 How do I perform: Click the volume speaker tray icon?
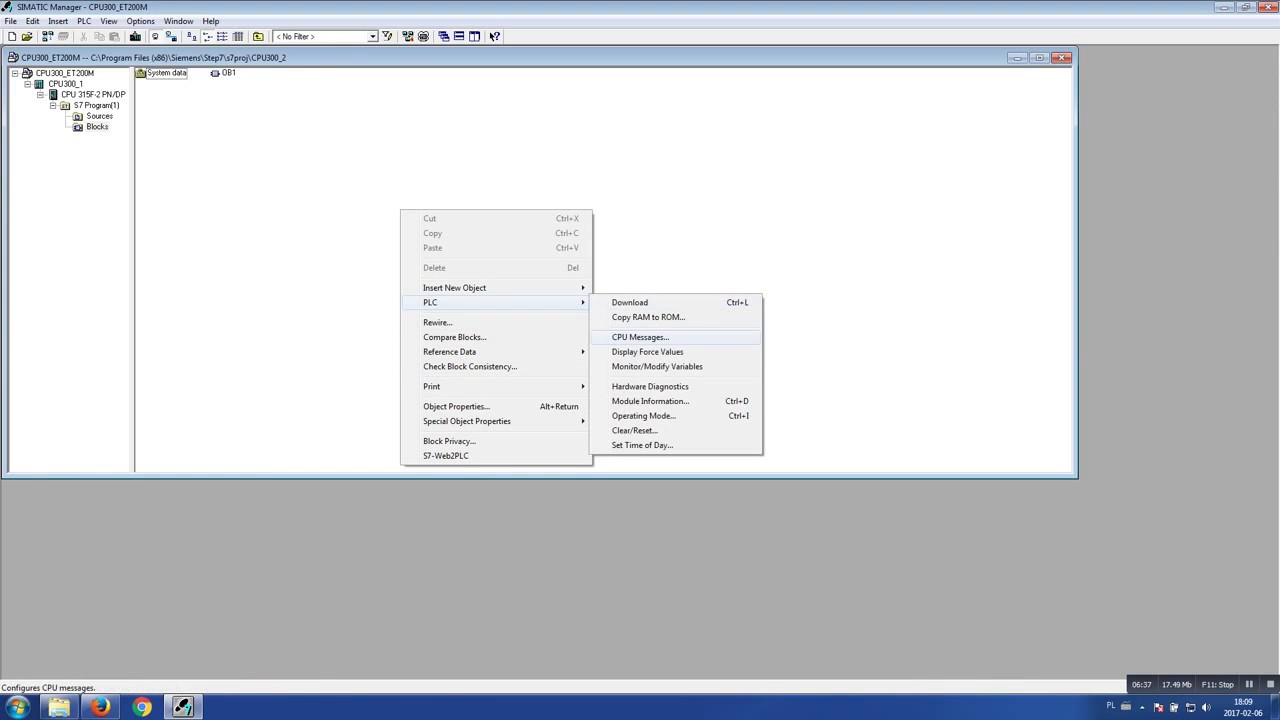(x=1205, y=707)
